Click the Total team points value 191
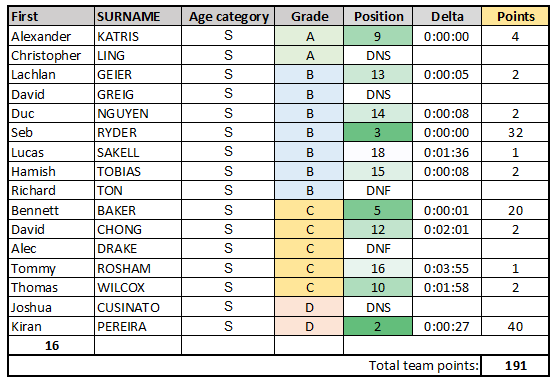 point(515,365)
